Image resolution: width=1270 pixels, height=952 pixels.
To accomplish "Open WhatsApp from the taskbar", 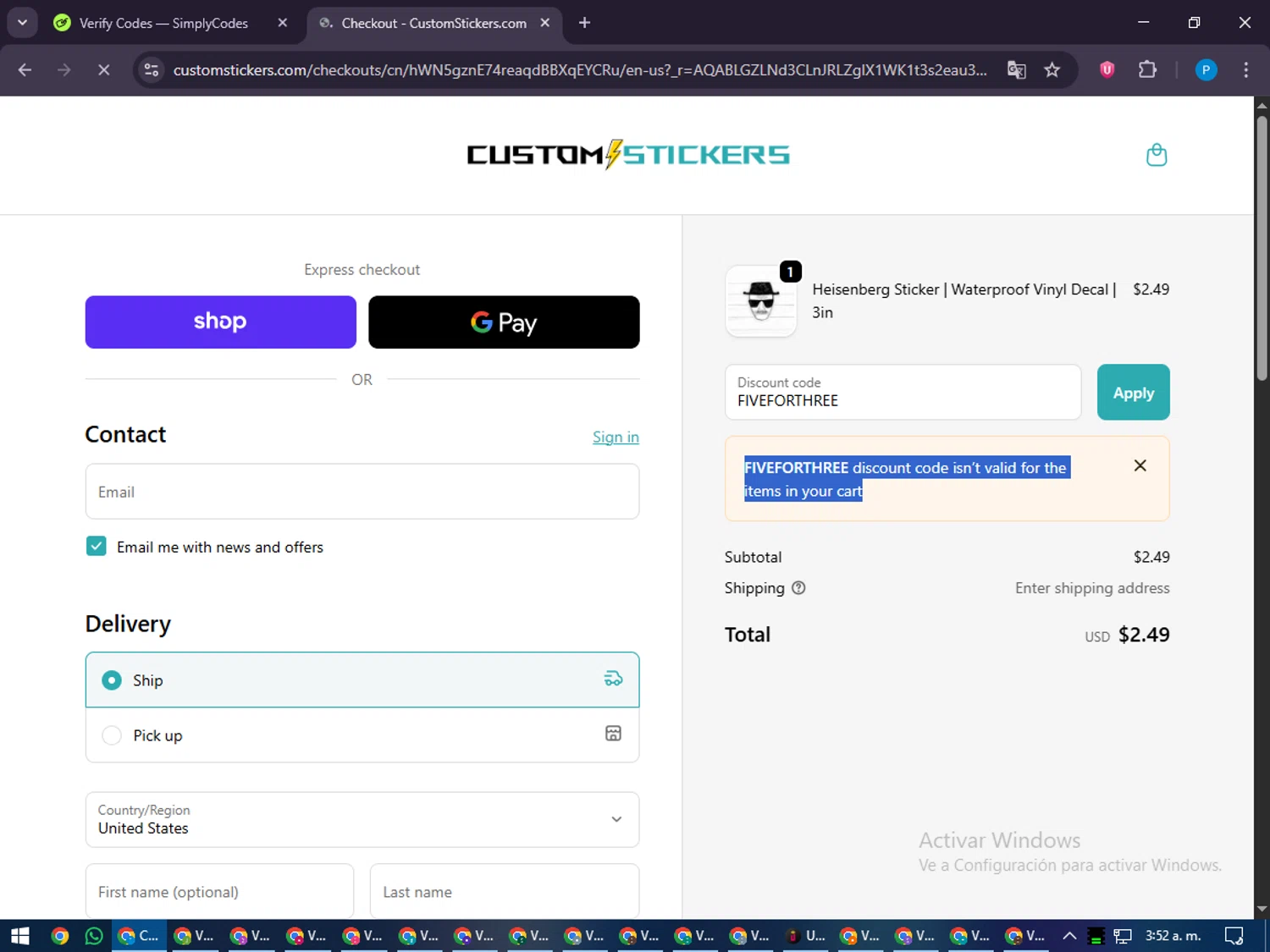I will (x=94, y=936).
